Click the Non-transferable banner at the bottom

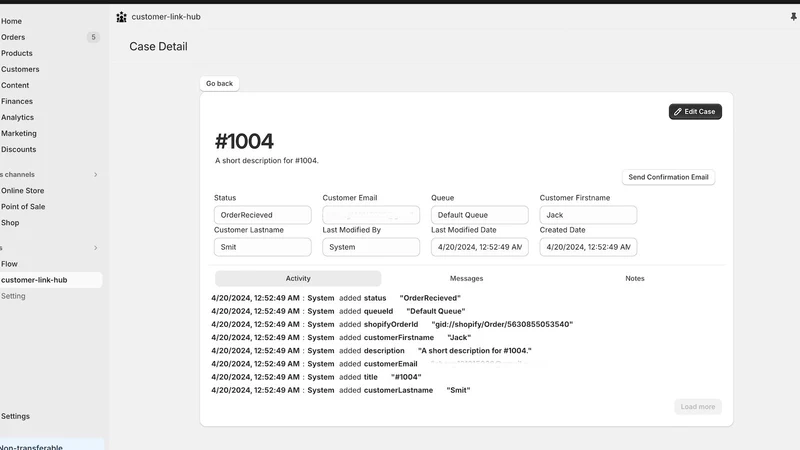pos(51,445)
